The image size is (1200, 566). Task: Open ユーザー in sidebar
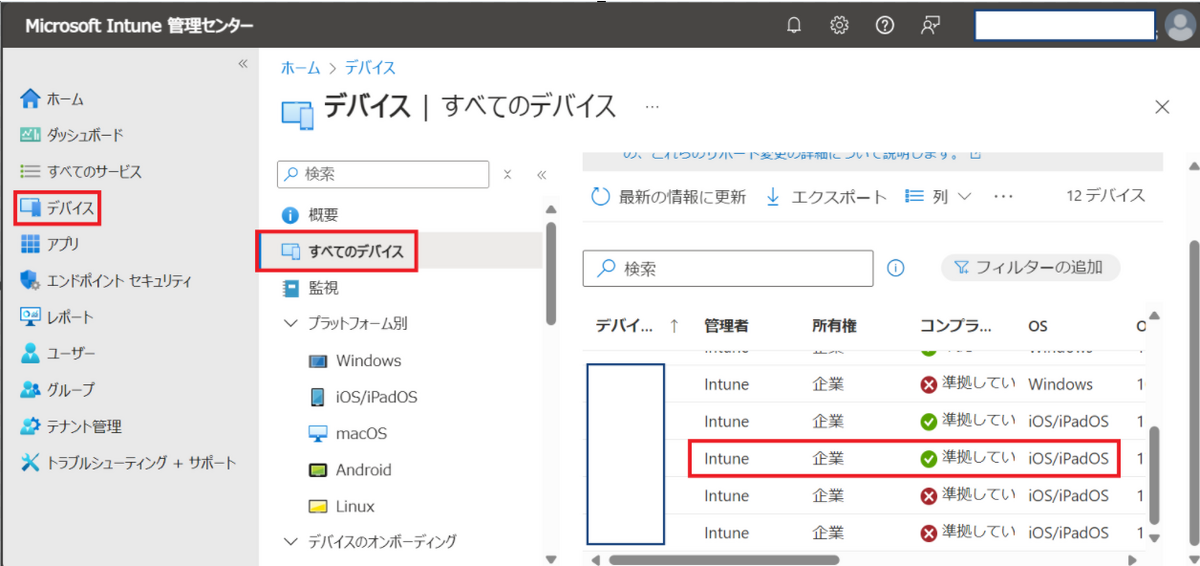(58, 353)
